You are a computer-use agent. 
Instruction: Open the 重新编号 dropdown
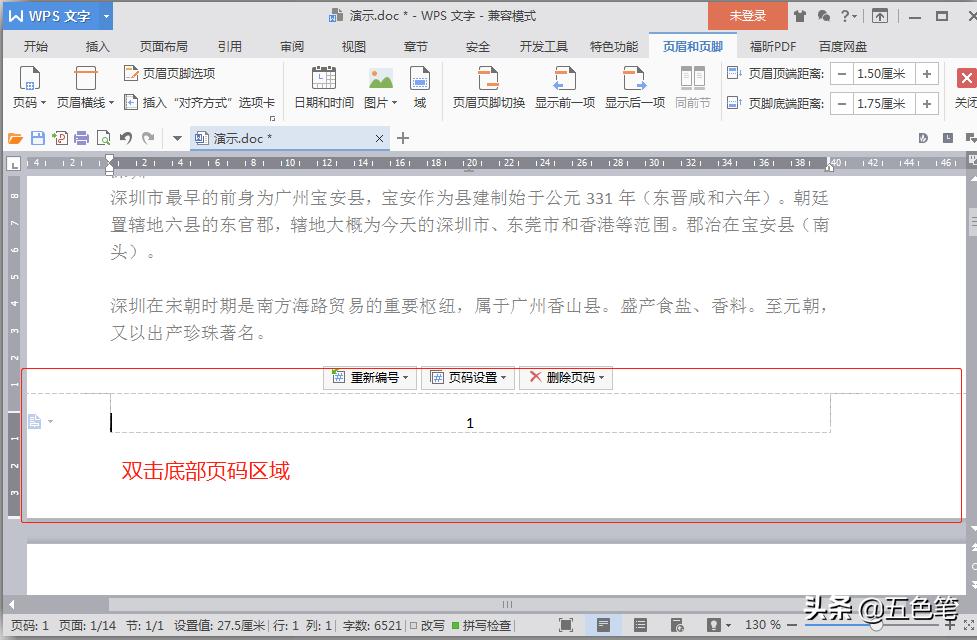click(369, 378)
